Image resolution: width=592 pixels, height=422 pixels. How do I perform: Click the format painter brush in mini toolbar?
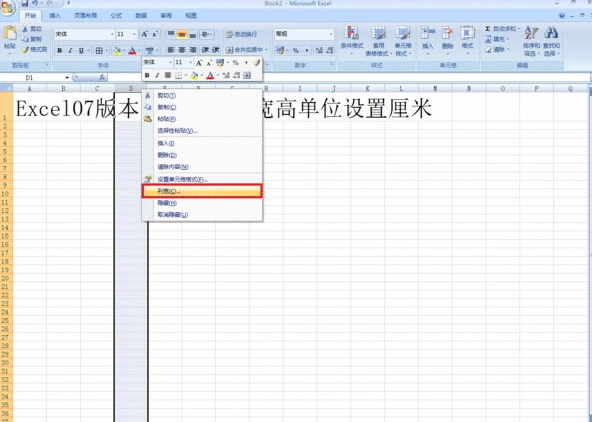[256, 62]
